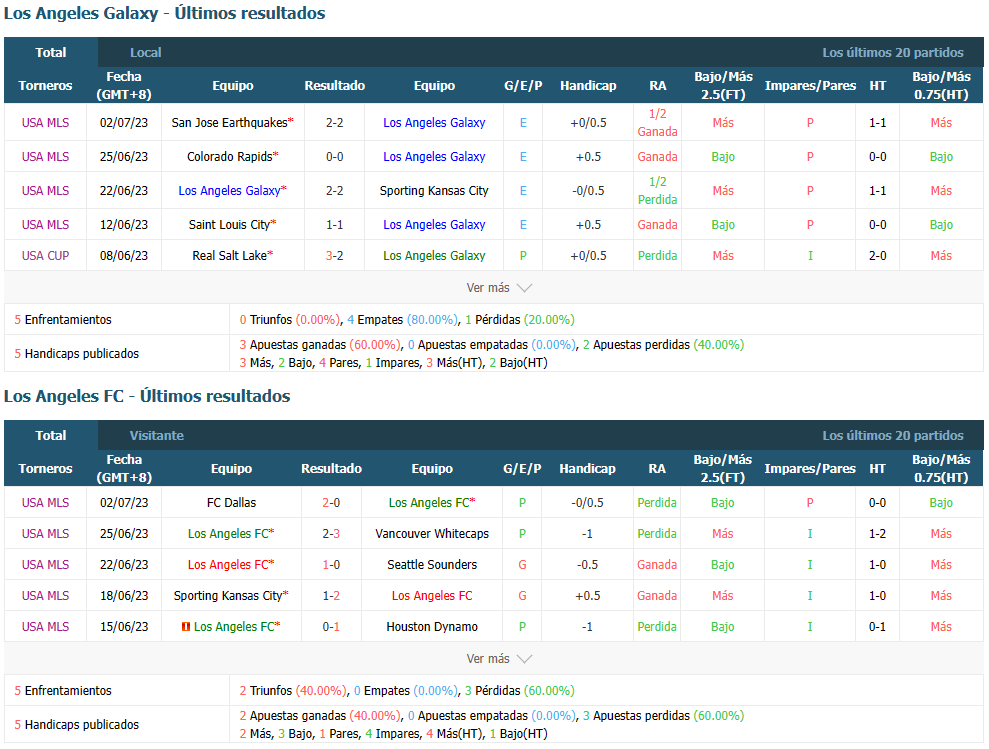The height and width of the screenshot is (749, 989).
Task: Click USA MLS in the FC Dallas row
Action: 45,503
